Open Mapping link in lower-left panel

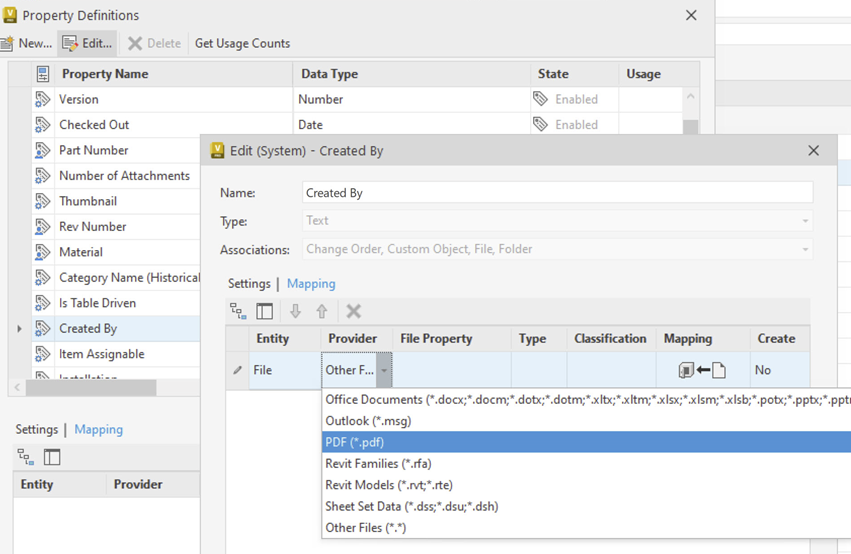point(98,429)
